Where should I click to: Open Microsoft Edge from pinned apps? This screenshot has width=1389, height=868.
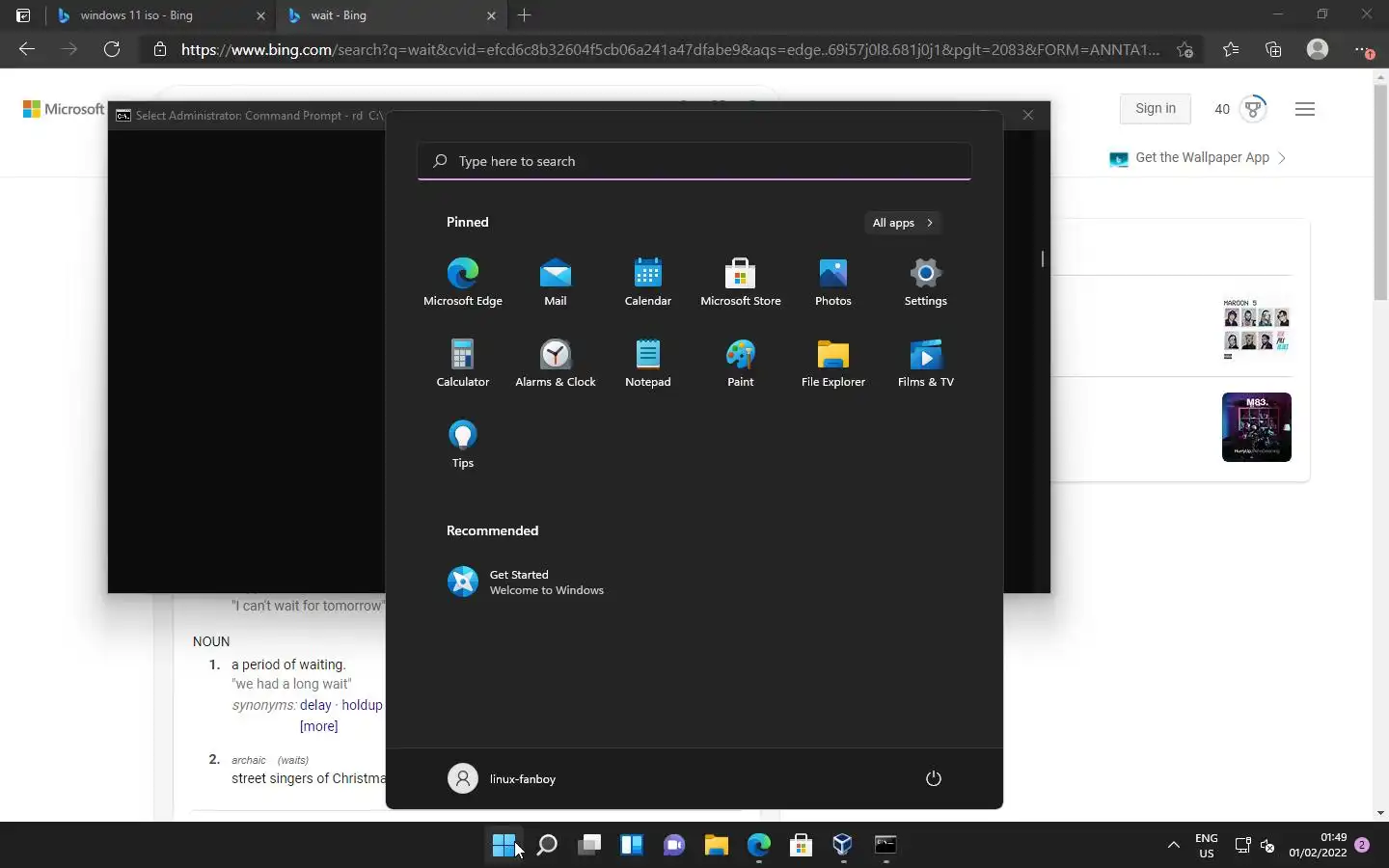coord(463,282)
